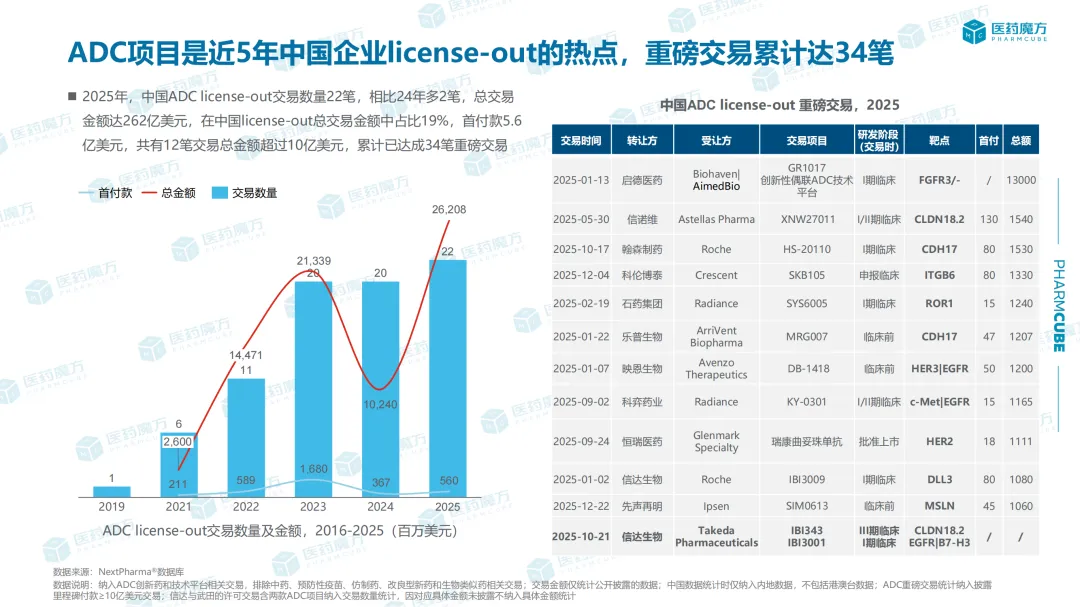Click the 2024 axis label
Screen dimensions: 1080x607
tap(380, 506)
